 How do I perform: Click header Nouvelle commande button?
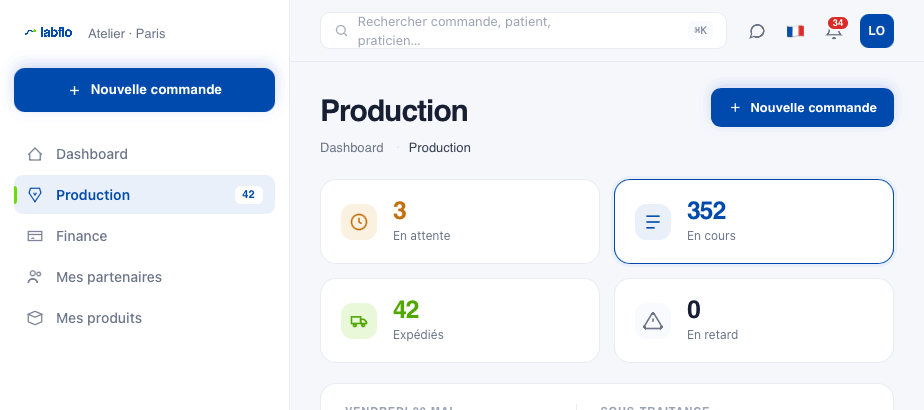click(802, 107)
